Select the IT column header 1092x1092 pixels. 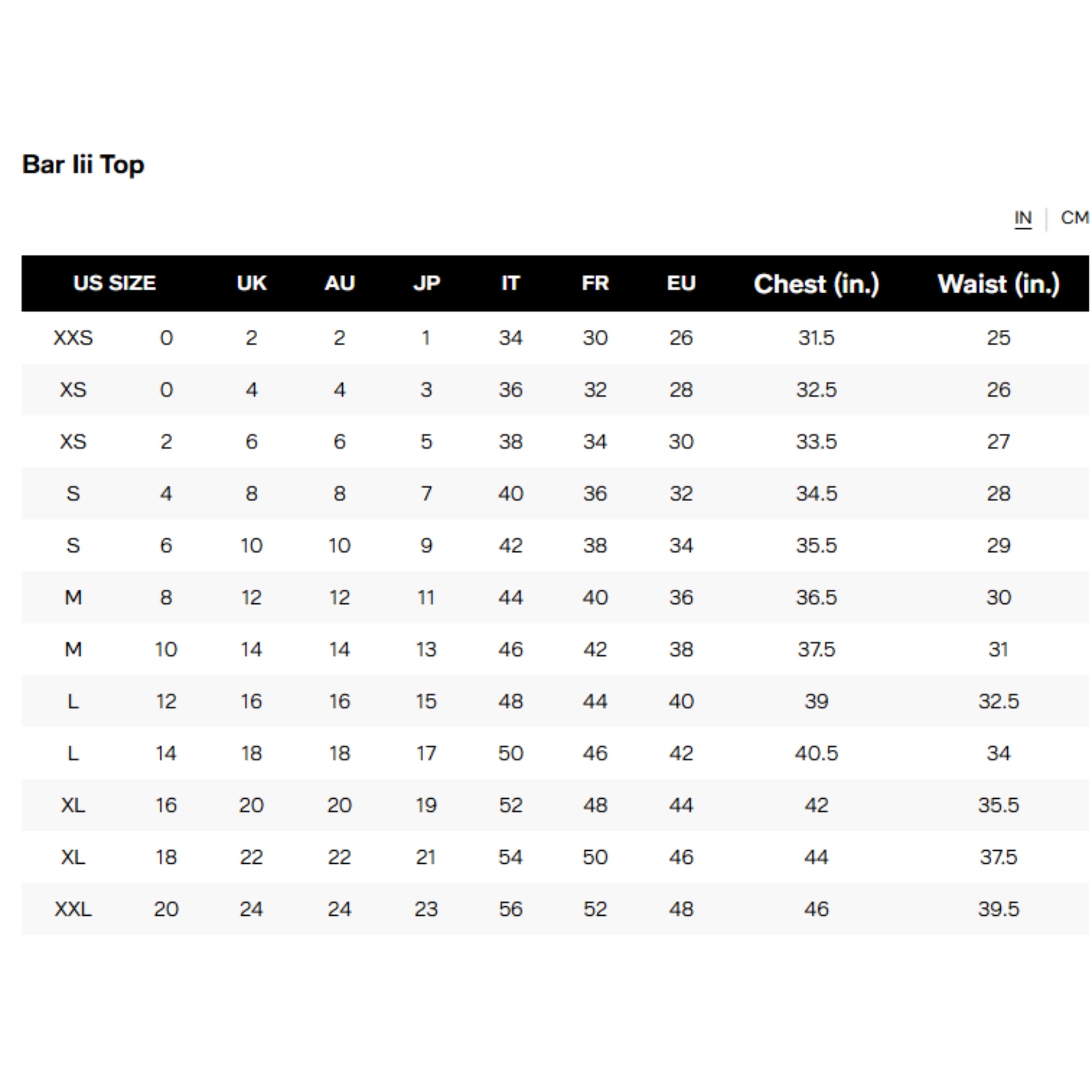[510, 283]
